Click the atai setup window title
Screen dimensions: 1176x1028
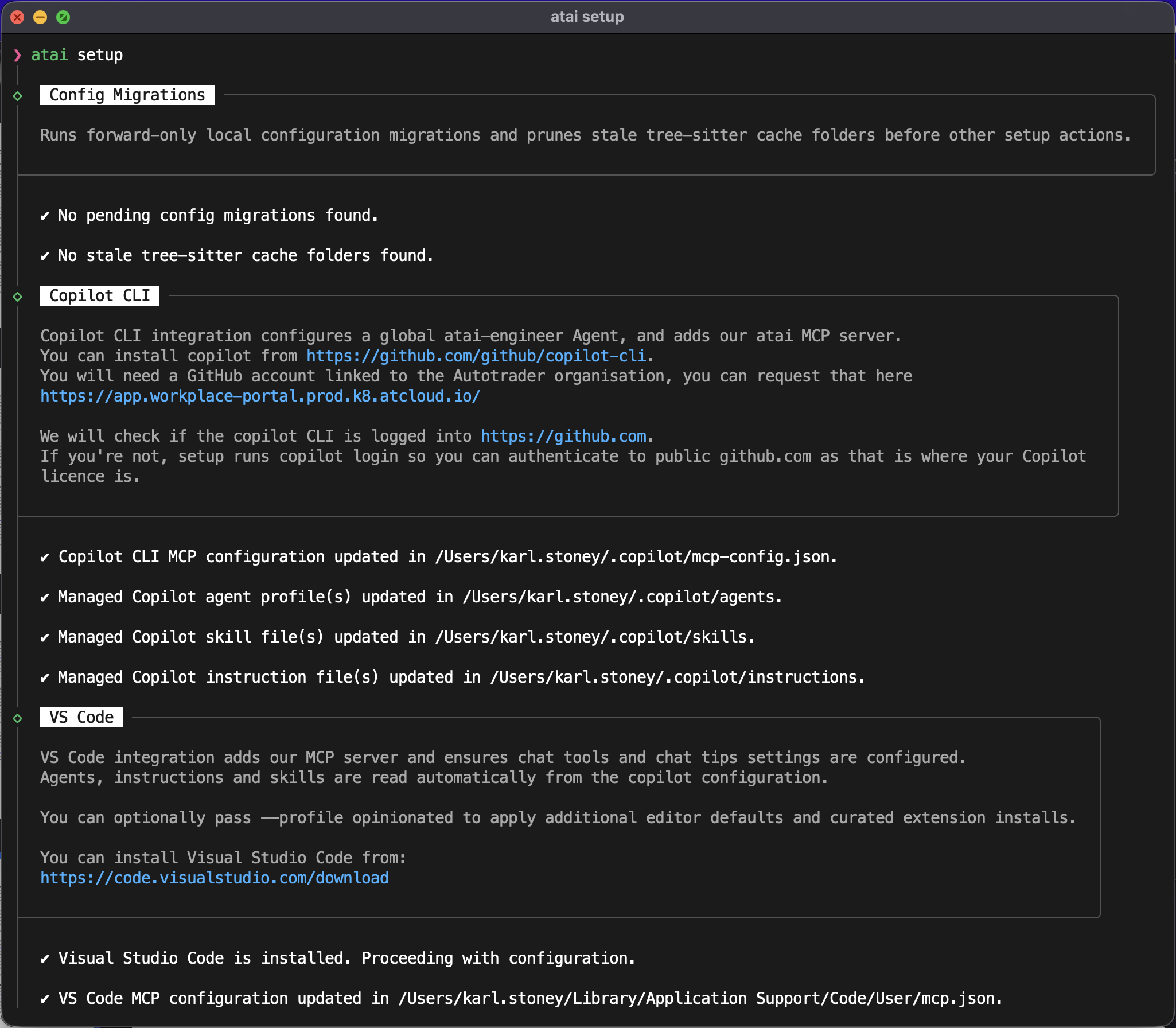pyautogui.click(x=587, y=17)
